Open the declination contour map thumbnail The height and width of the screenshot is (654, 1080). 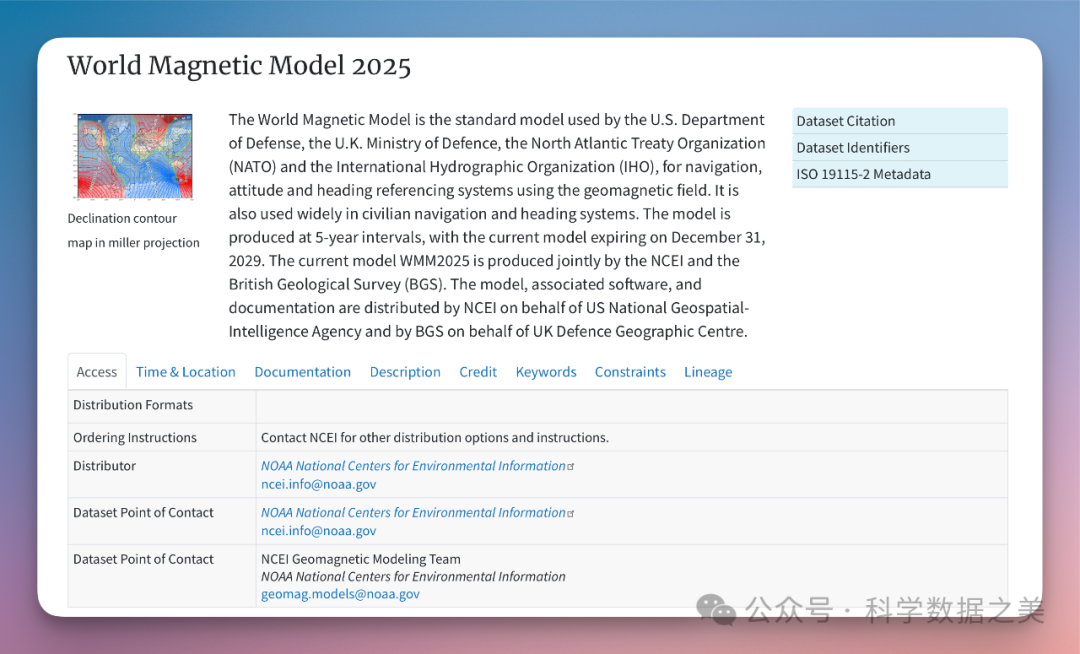point(134,156)
